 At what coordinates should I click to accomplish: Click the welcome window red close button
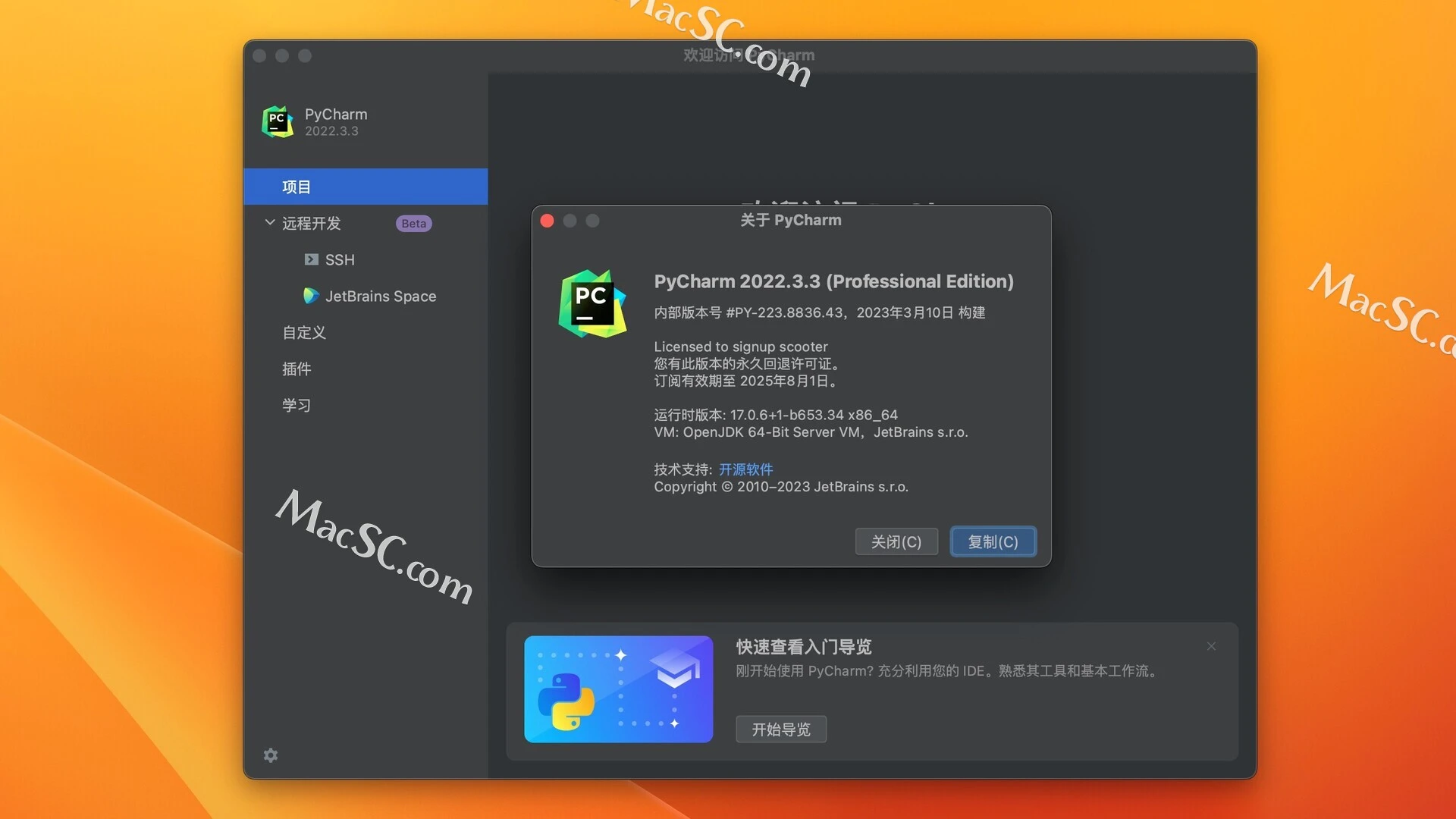(x=259, y=56)
